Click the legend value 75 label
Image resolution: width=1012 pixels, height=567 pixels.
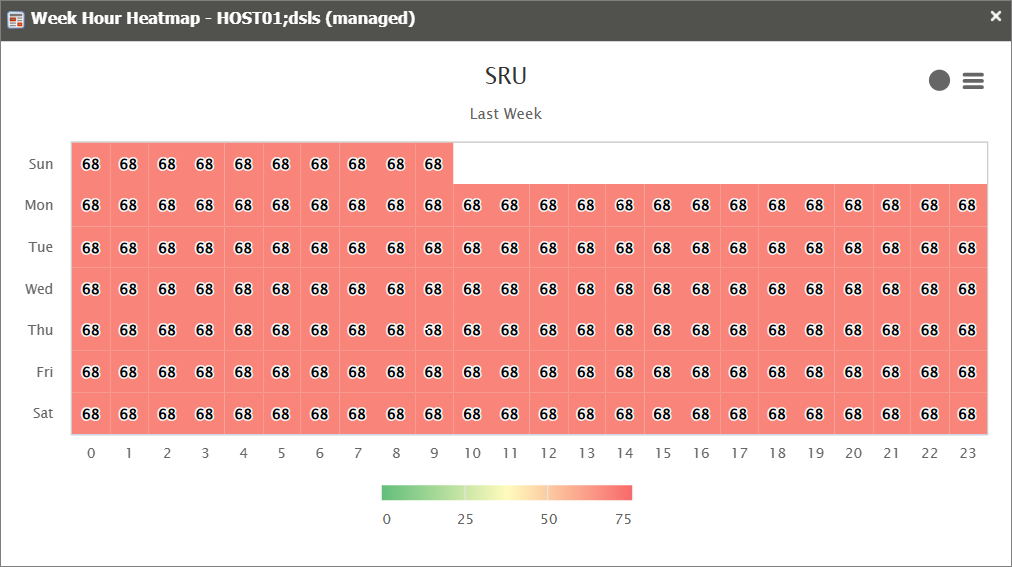click(x=623, y=519)
